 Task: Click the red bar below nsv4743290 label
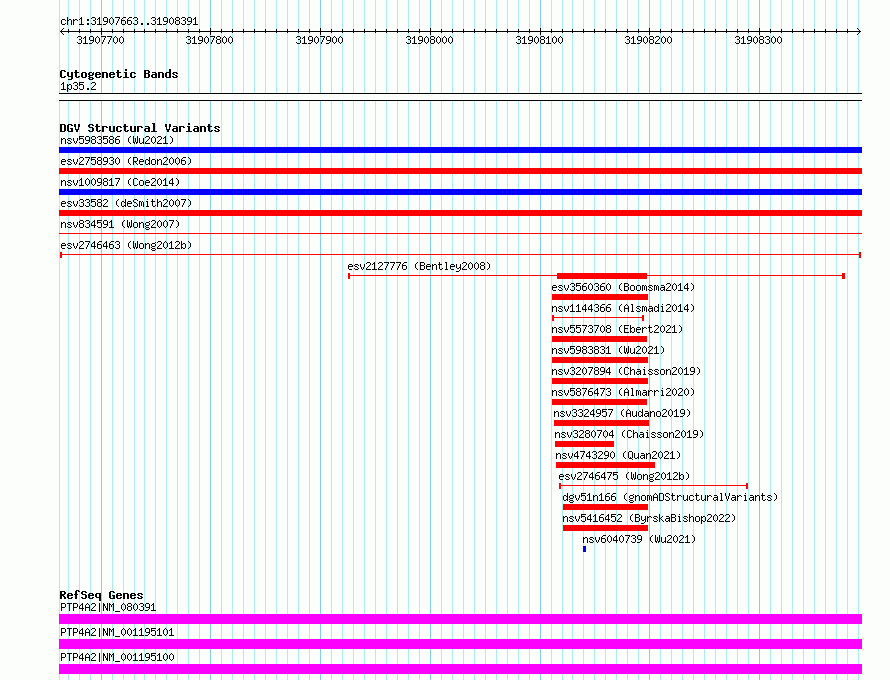click(605, 465)
